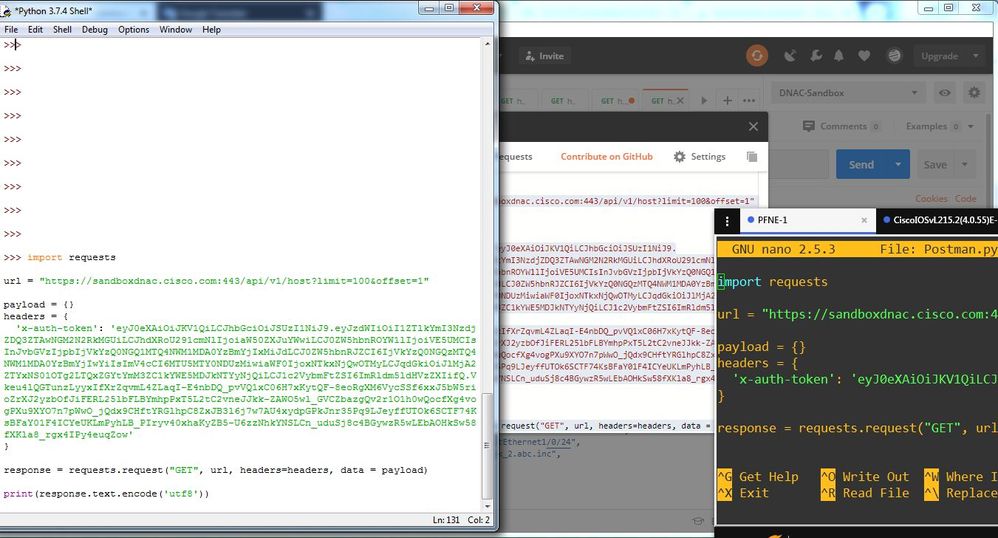Screen dimensions: 998x538
Task: Close the code snippet panel with the X
Action: click(754, 127)
